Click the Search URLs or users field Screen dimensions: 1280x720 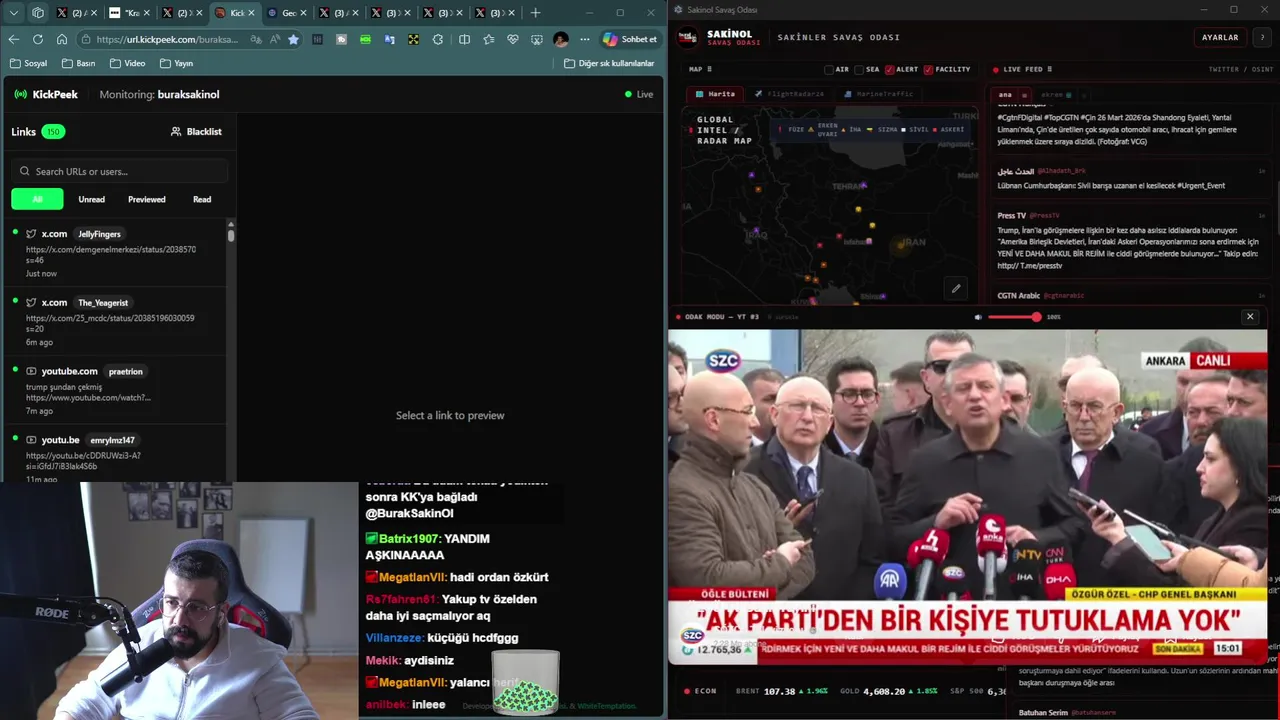click(121, 171)
